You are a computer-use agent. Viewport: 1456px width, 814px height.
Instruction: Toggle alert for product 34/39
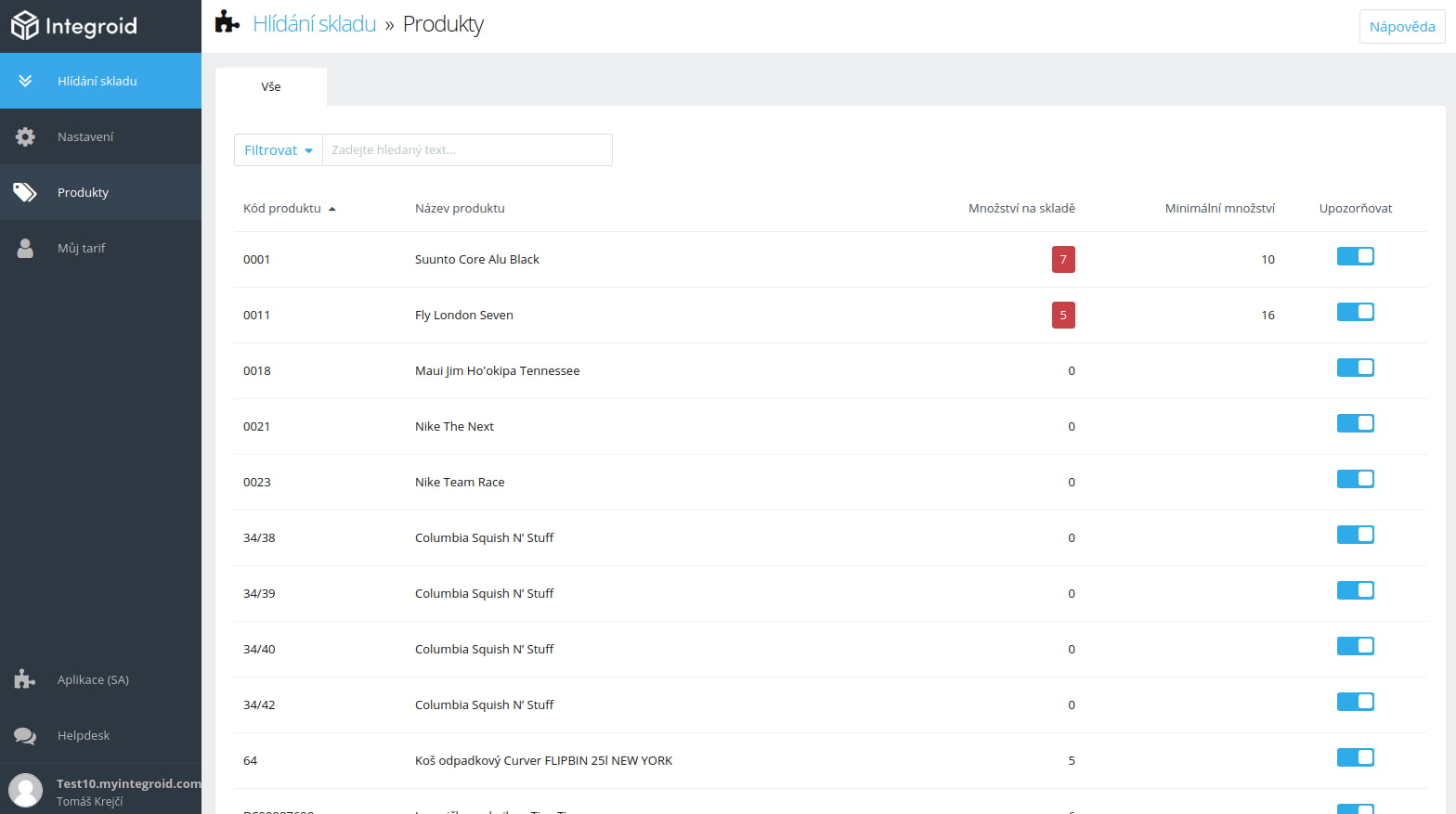(1356, 590)
